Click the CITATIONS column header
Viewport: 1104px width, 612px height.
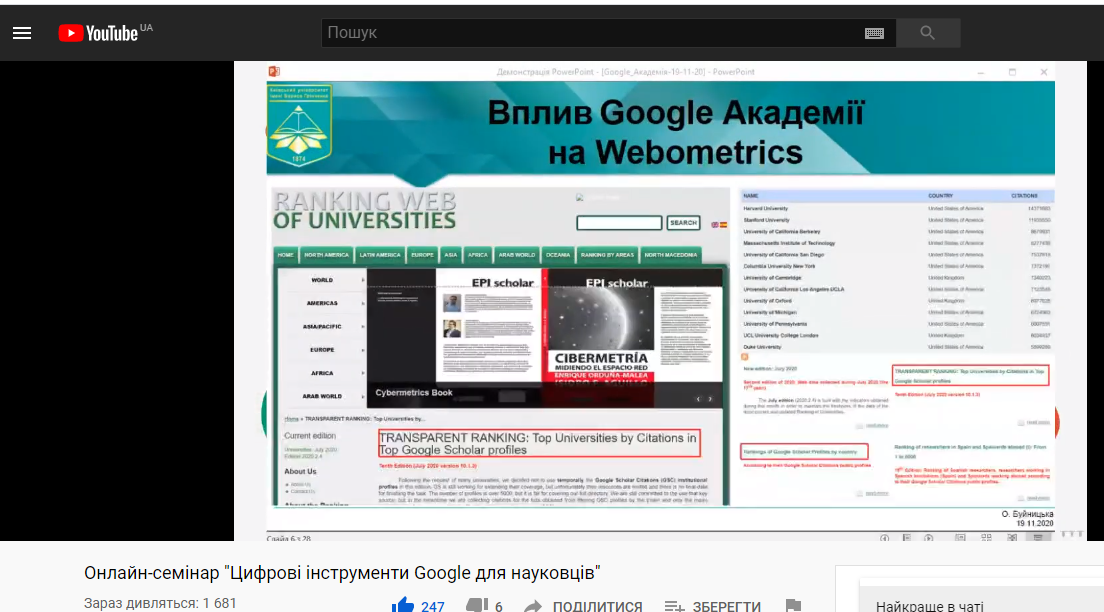[x=1024, y=196]
